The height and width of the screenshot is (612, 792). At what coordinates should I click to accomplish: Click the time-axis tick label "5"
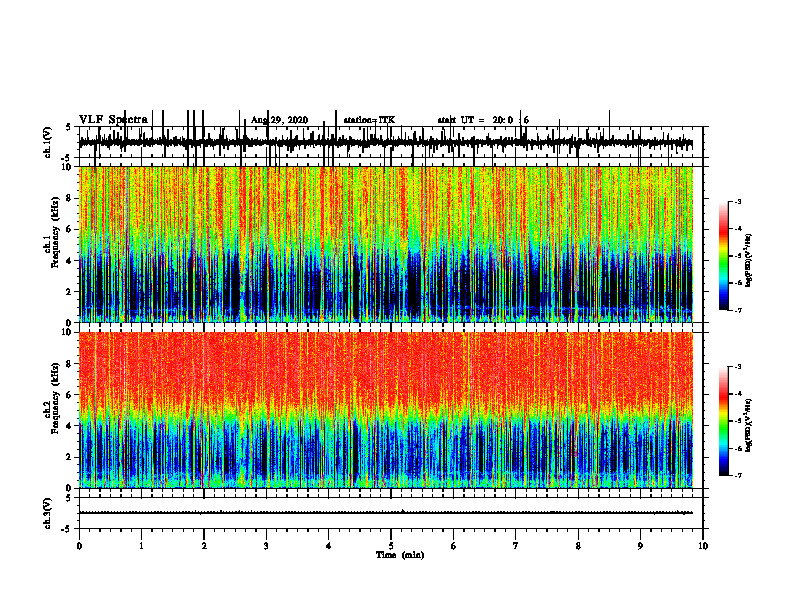(391, 546)
